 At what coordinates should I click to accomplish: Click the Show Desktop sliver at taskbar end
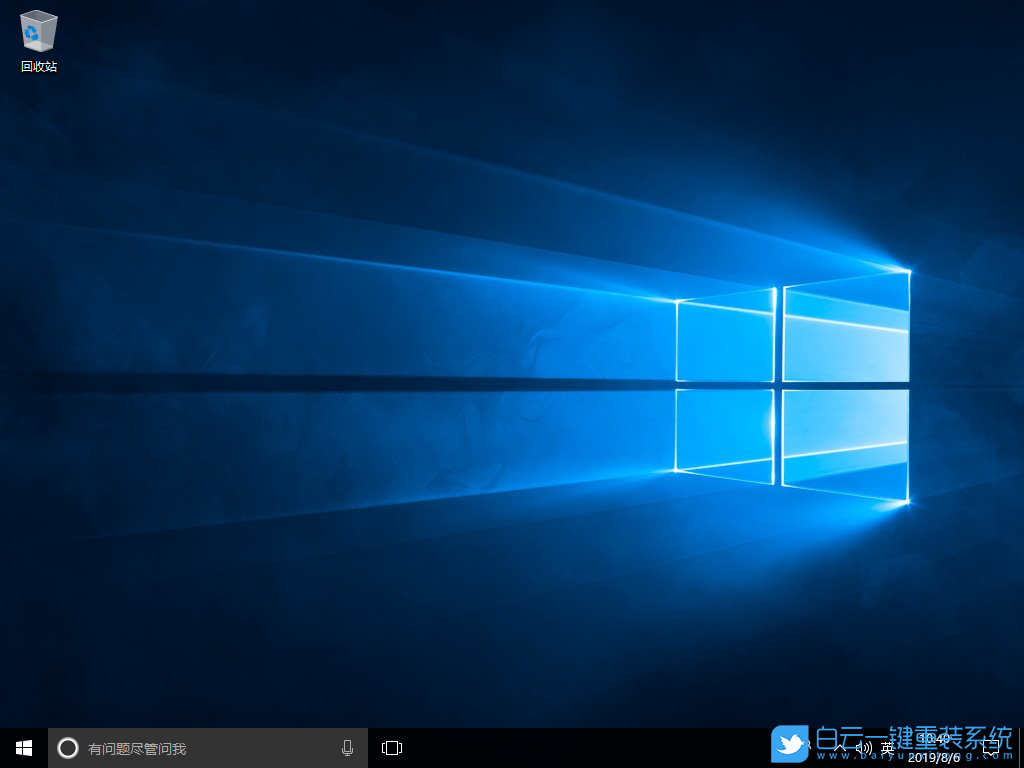pyautogui.click(x=1021, y=748)
